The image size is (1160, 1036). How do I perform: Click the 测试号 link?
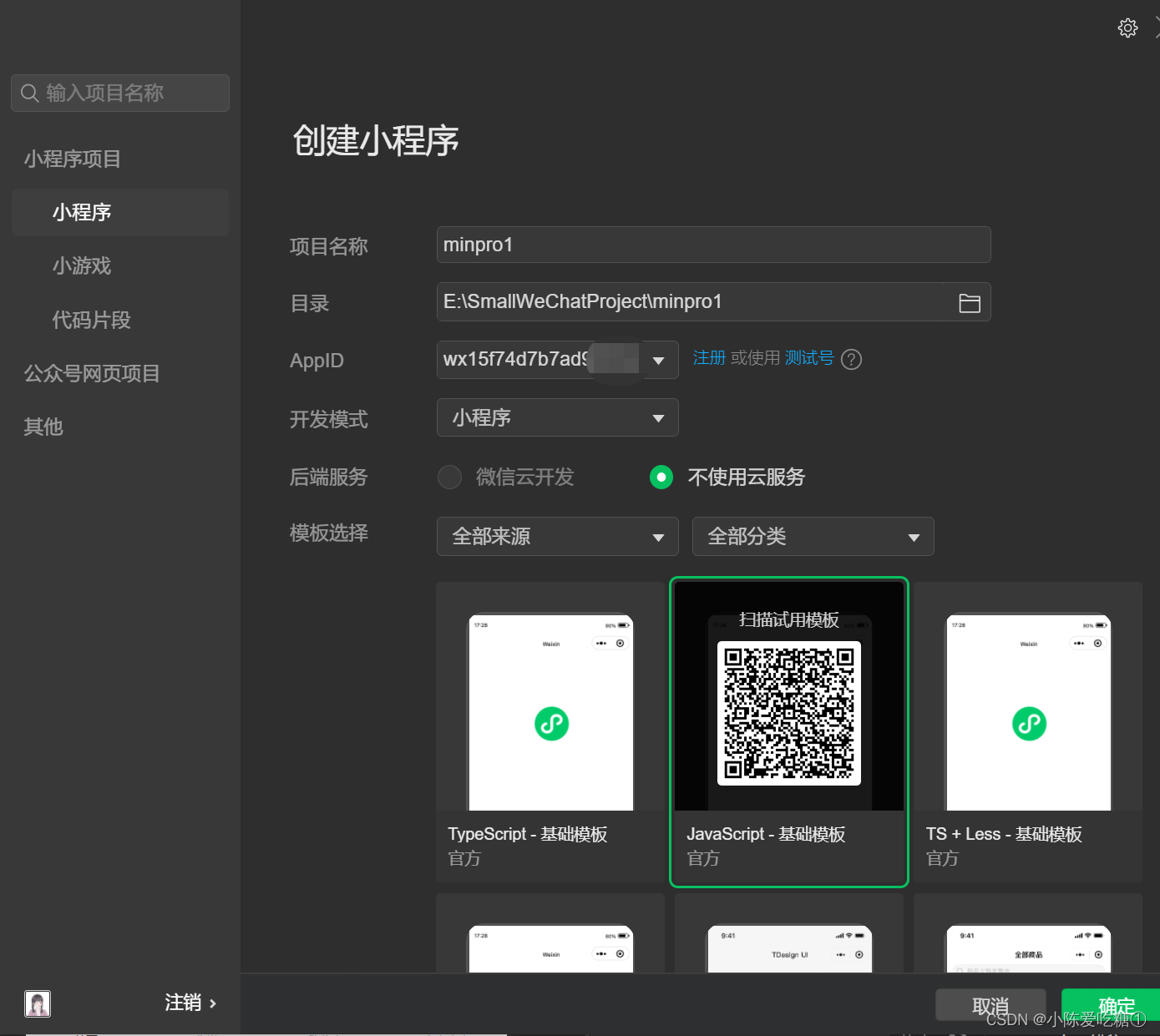click(809, 358)
